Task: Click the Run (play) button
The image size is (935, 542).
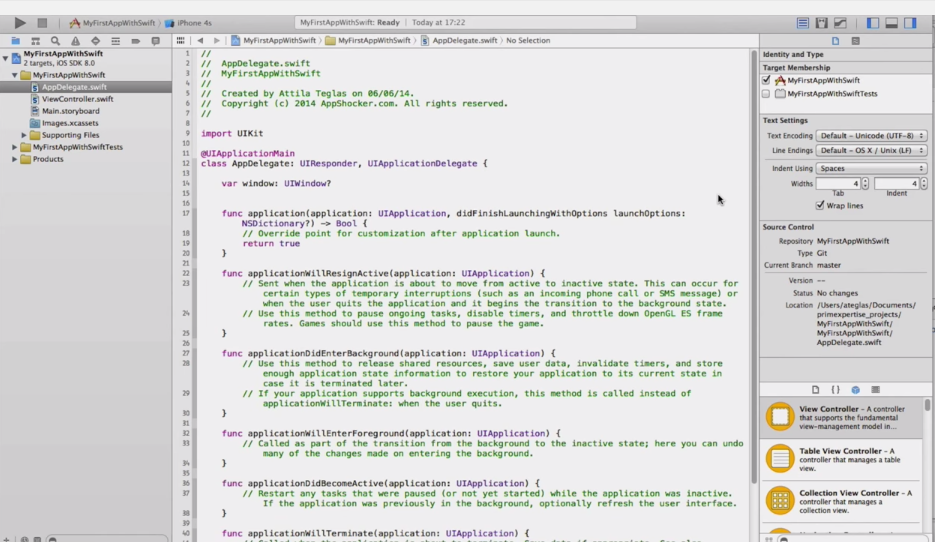Action: [x=20, y=22]
